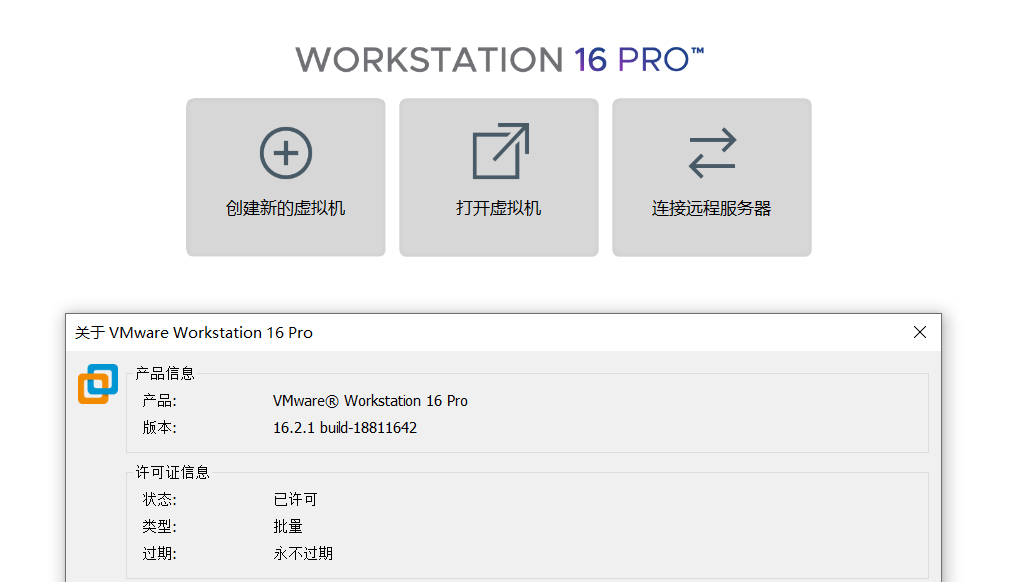
Task: Click the remote server double-arrow icon
Action: pos(712,153)
